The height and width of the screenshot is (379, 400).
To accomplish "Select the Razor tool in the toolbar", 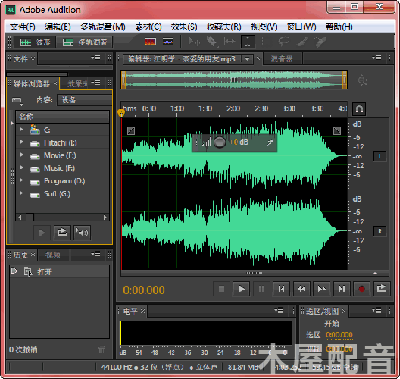I will 212,42.
